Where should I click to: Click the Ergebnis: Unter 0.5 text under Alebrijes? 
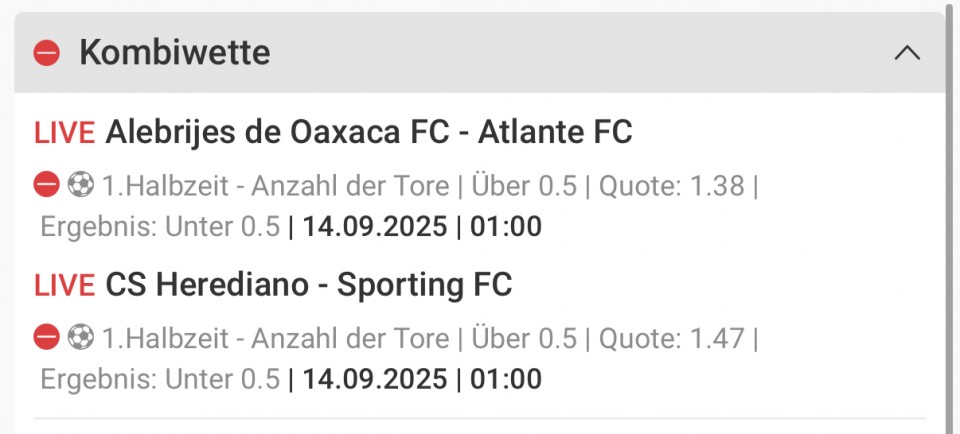[160, 226]
